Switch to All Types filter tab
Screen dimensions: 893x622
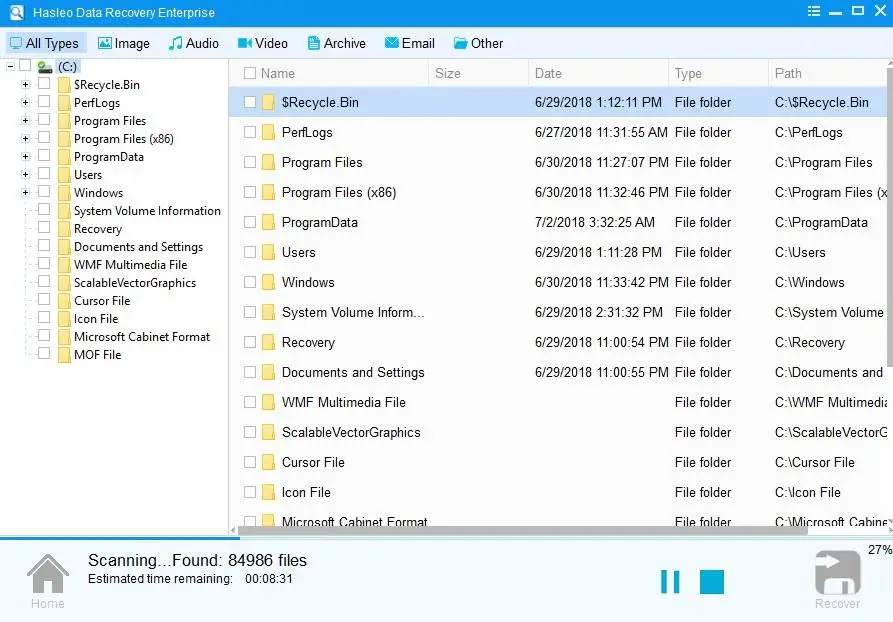pos(45,43)
